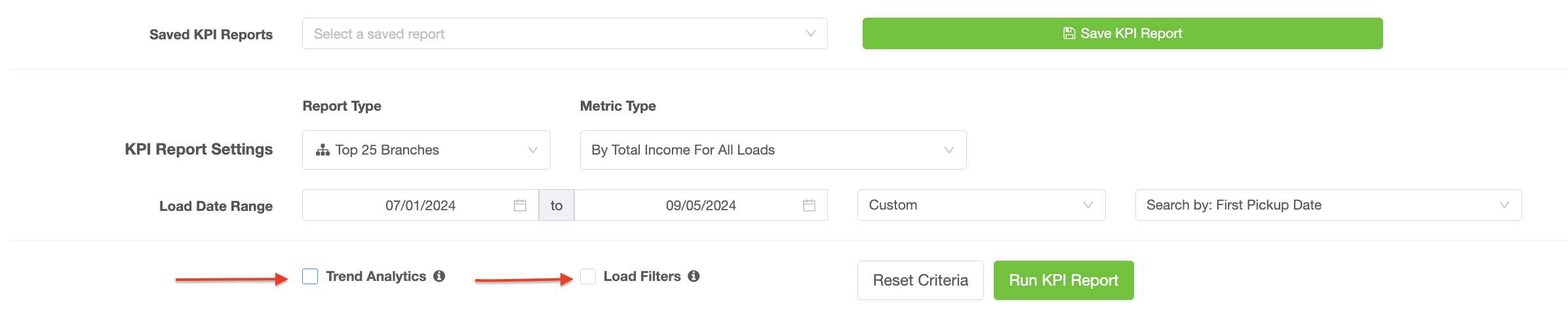Click the 07/01/2024 start date field

[420, 206]
